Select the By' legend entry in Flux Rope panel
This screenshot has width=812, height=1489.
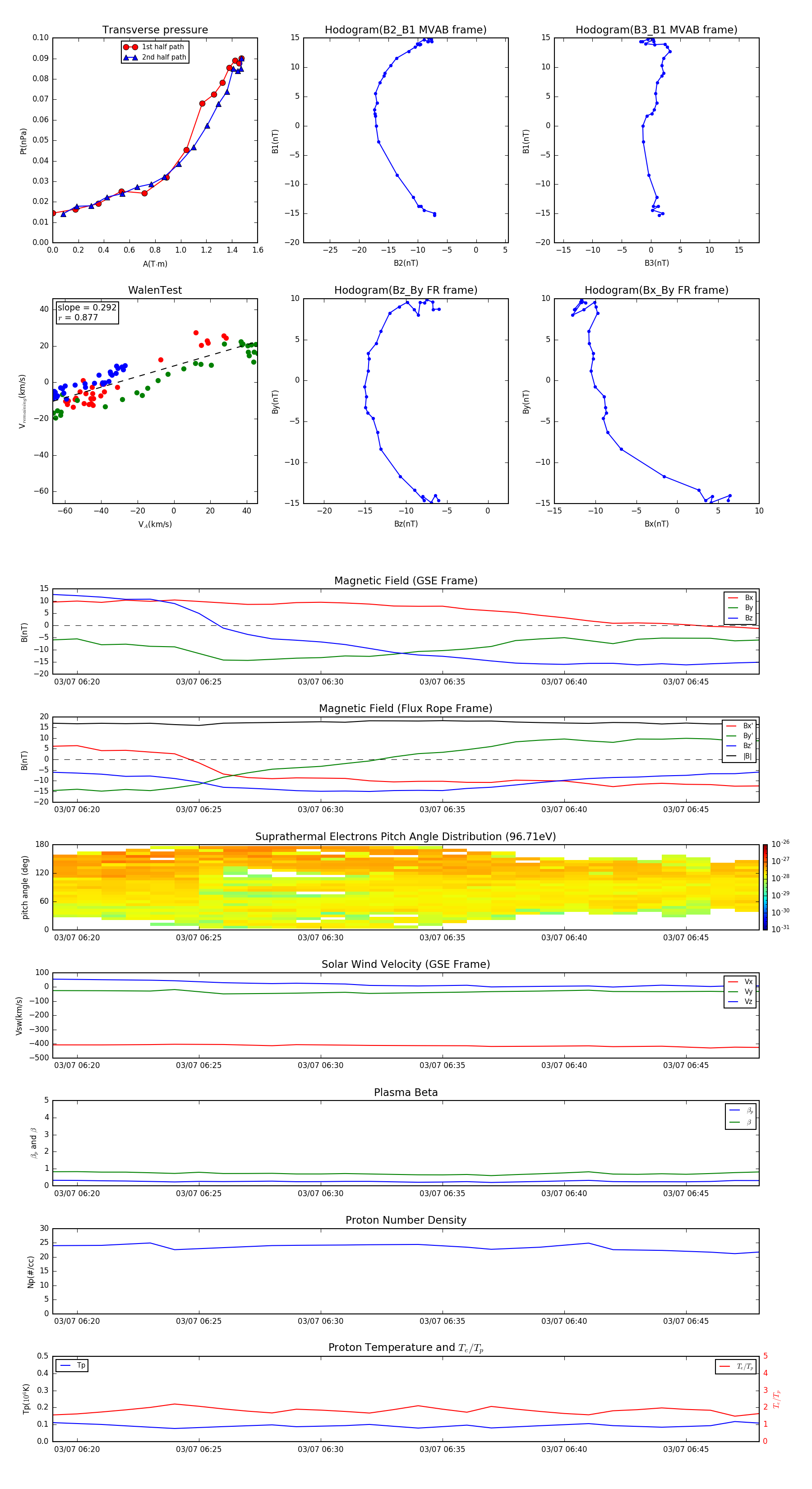(739, 736)
